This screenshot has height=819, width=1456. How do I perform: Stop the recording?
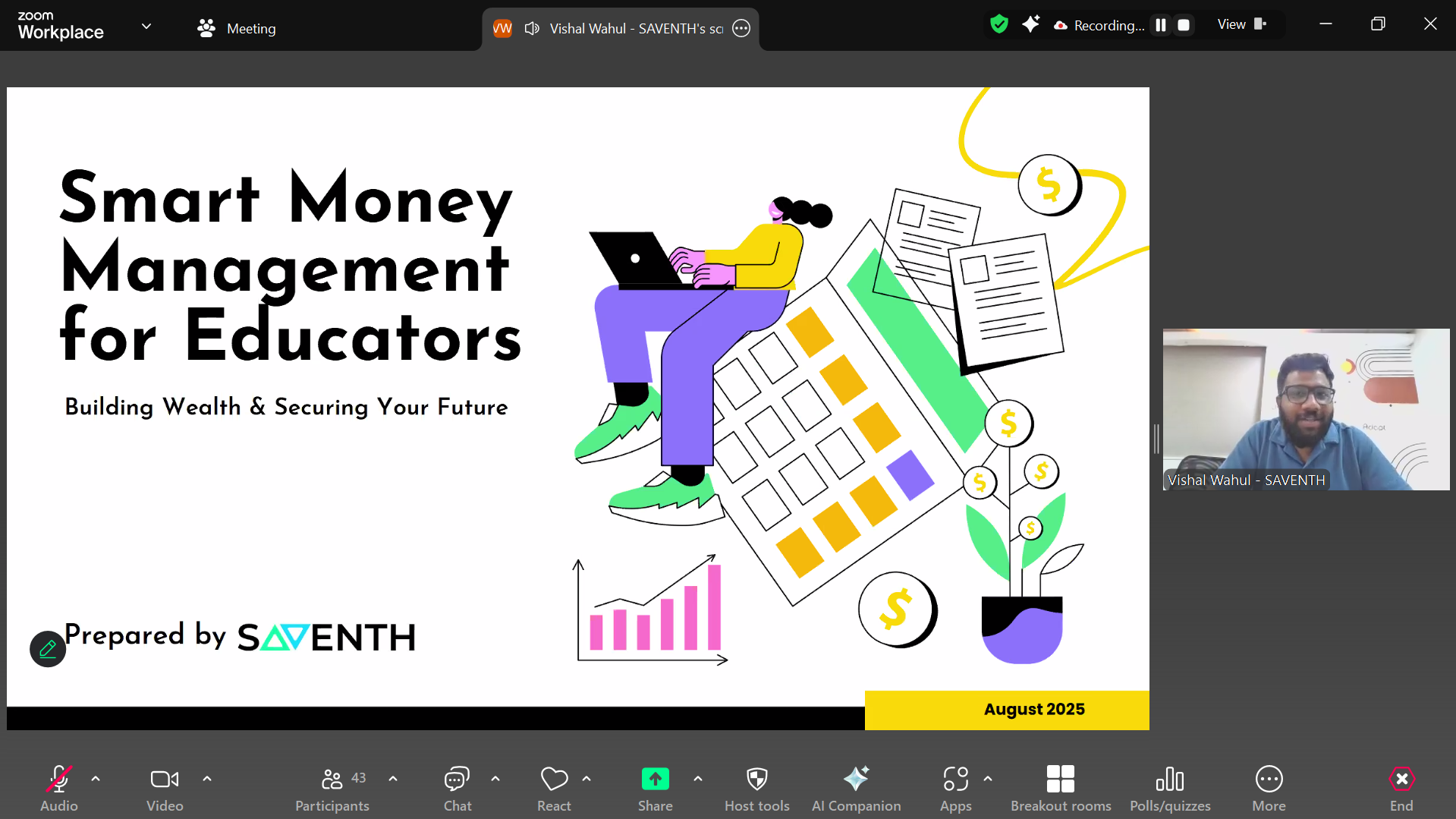point(1183,25)
